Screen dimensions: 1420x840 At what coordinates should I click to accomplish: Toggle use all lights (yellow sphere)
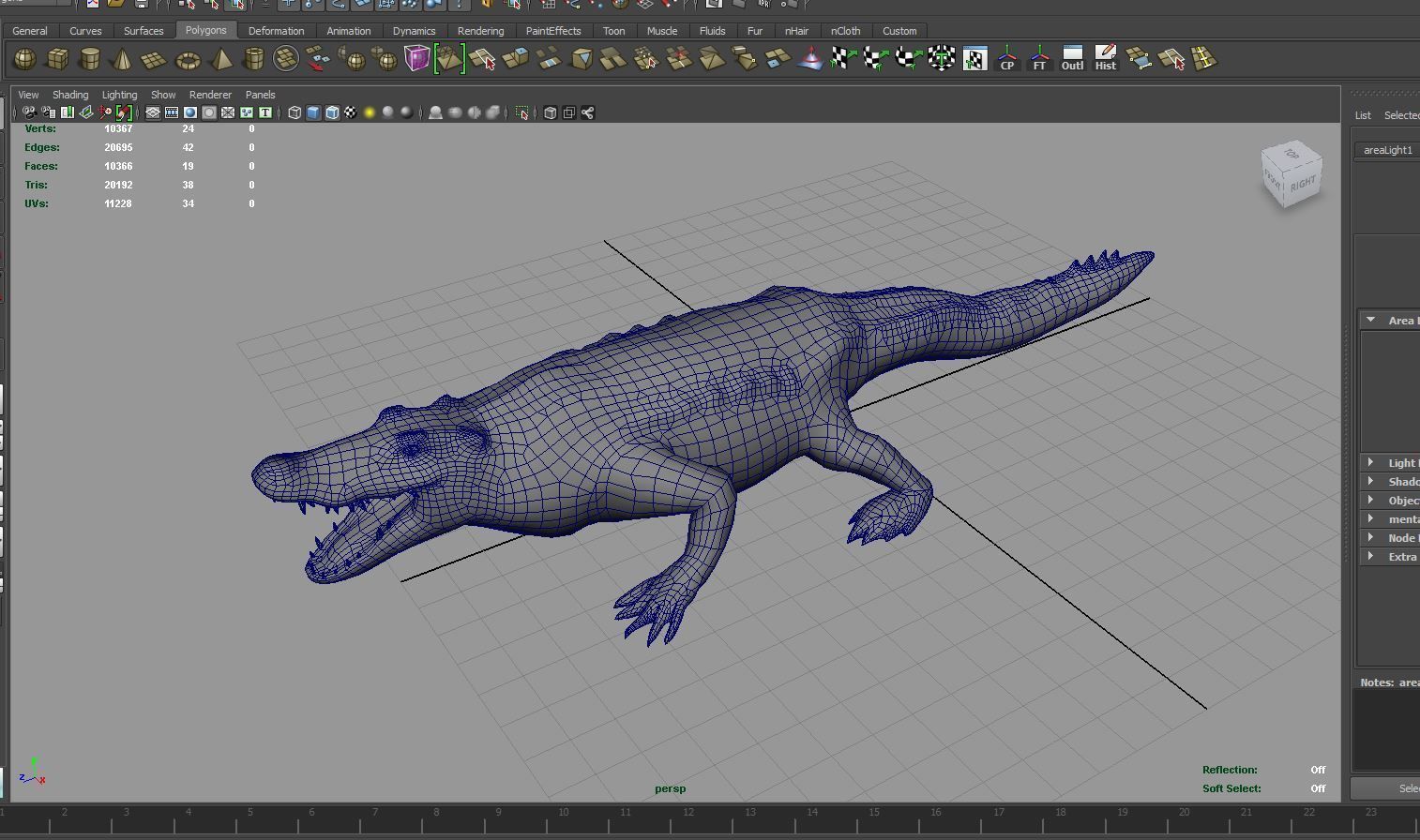point(370,112)
